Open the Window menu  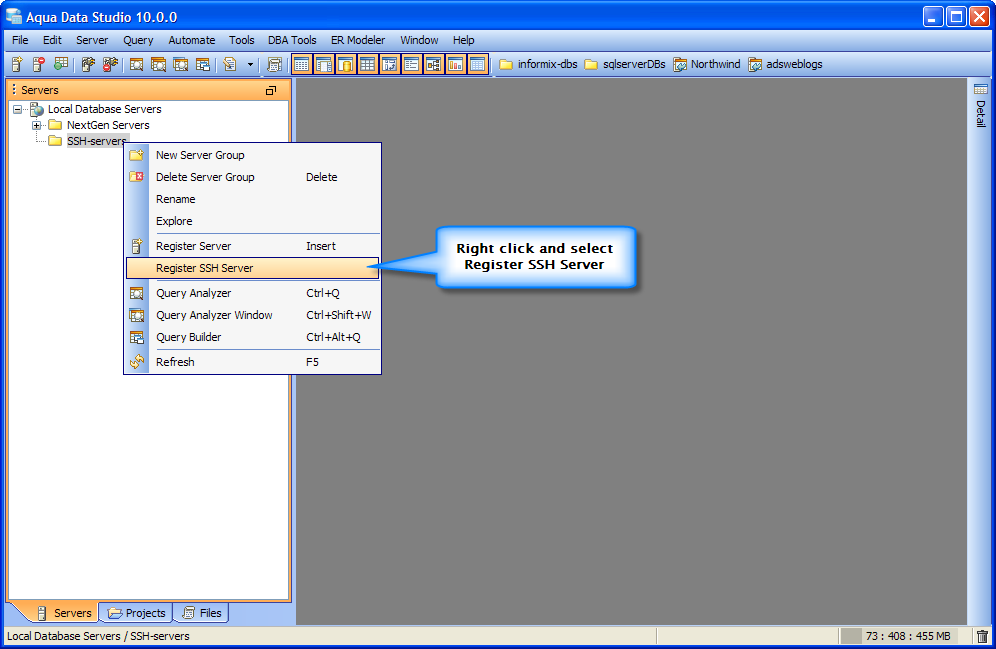tap(419, 40)
